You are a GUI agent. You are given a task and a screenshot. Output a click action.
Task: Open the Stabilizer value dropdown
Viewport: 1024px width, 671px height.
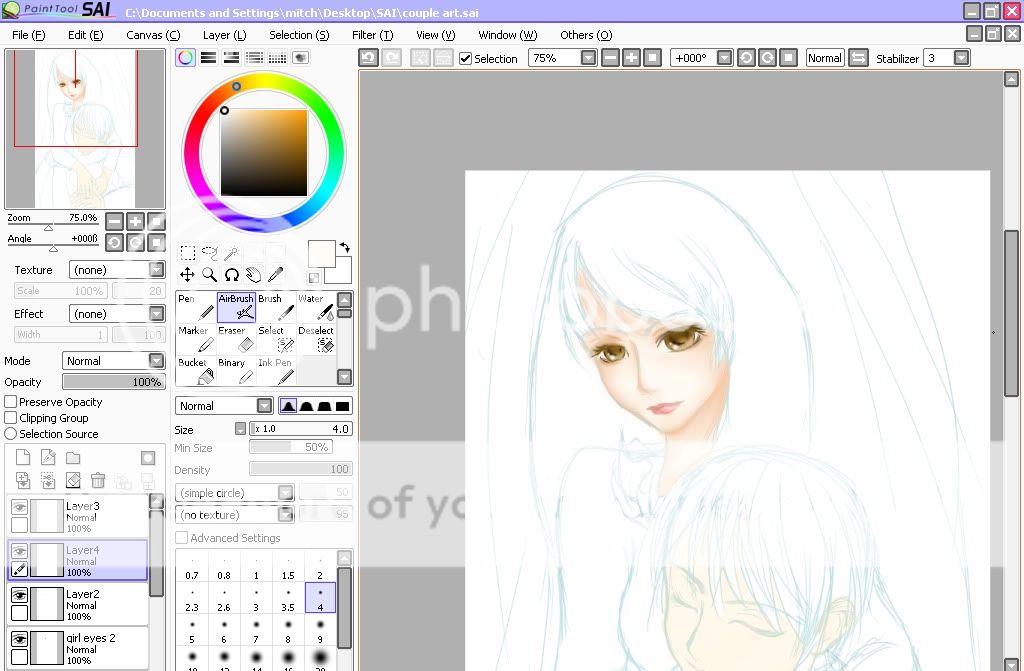[x=961, y=58]
